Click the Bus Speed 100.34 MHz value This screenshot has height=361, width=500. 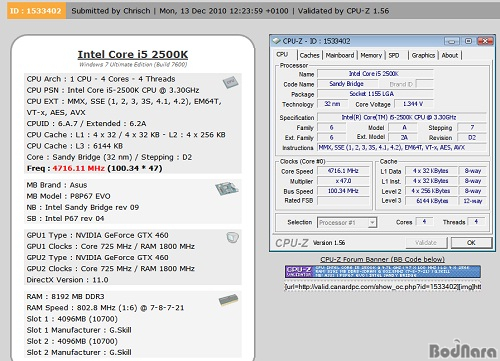(x=343, y=191)
